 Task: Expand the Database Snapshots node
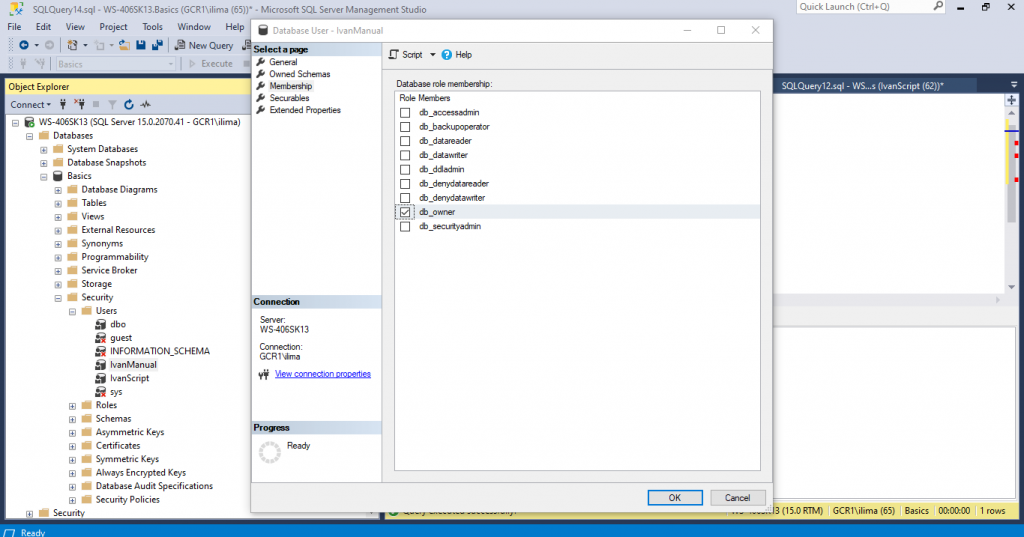tap(44, 163)
